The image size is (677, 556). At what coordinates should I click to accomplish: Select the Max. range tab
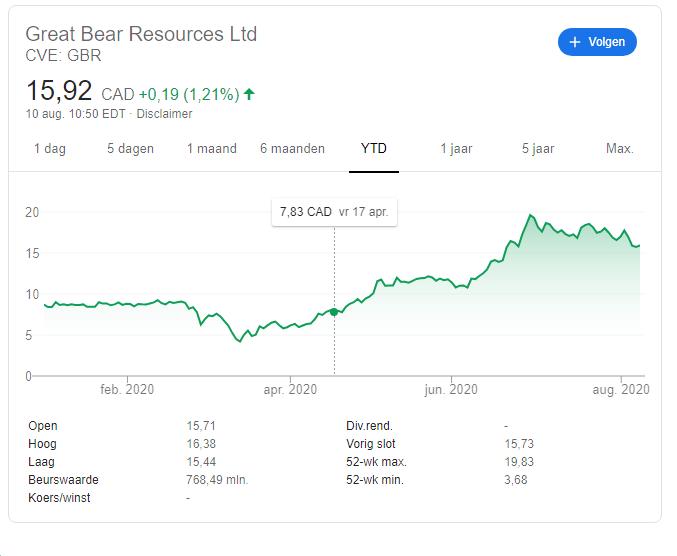[620, 148]
